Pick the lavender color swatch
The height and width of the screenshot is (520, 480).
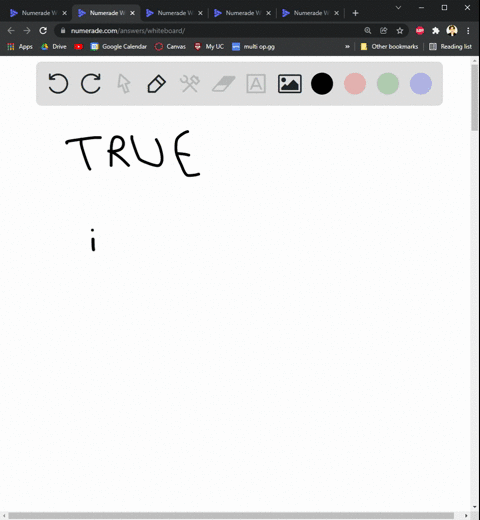(x=421, y=83)
